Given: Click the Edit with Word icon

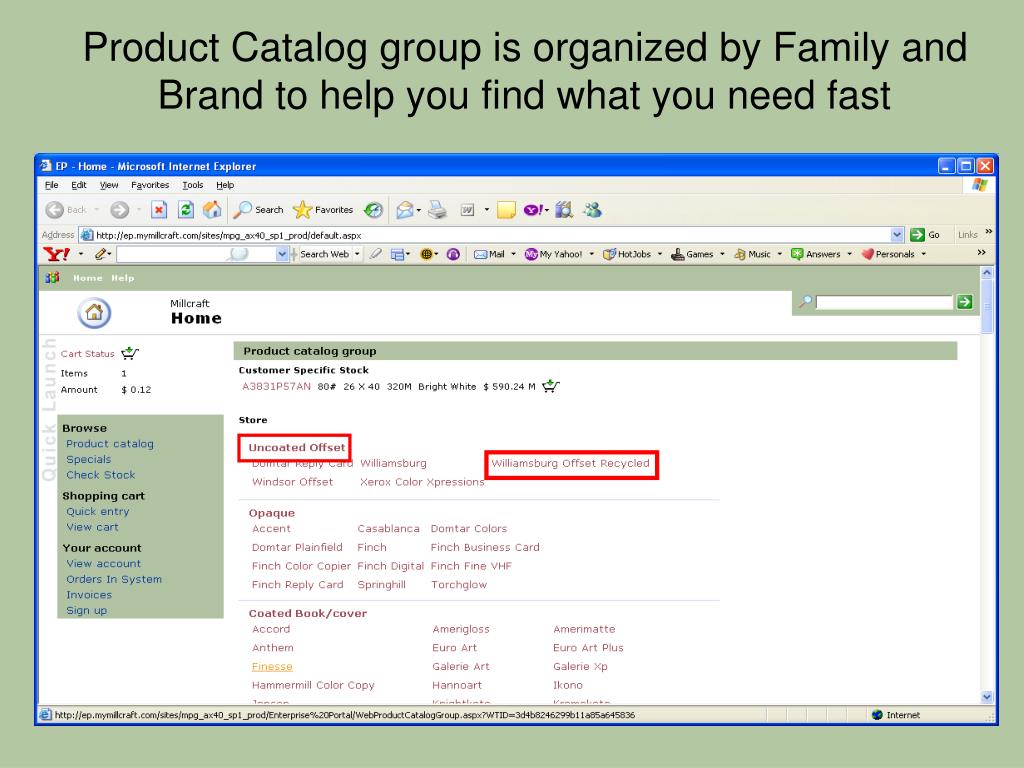Looking at the screenshot, I should click(467, 210).
